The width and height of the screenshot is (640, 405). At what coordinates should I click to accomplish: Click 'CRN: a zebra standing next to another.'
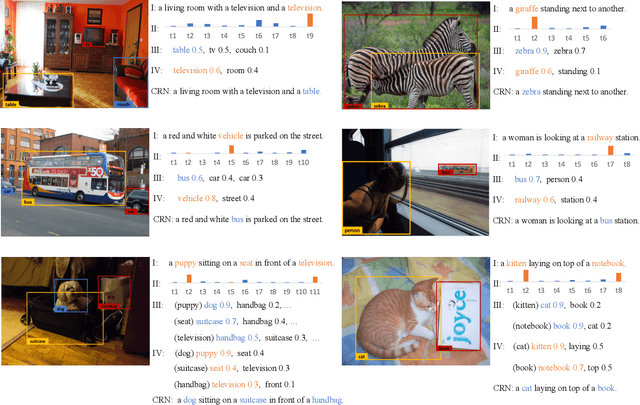point(560,91)
